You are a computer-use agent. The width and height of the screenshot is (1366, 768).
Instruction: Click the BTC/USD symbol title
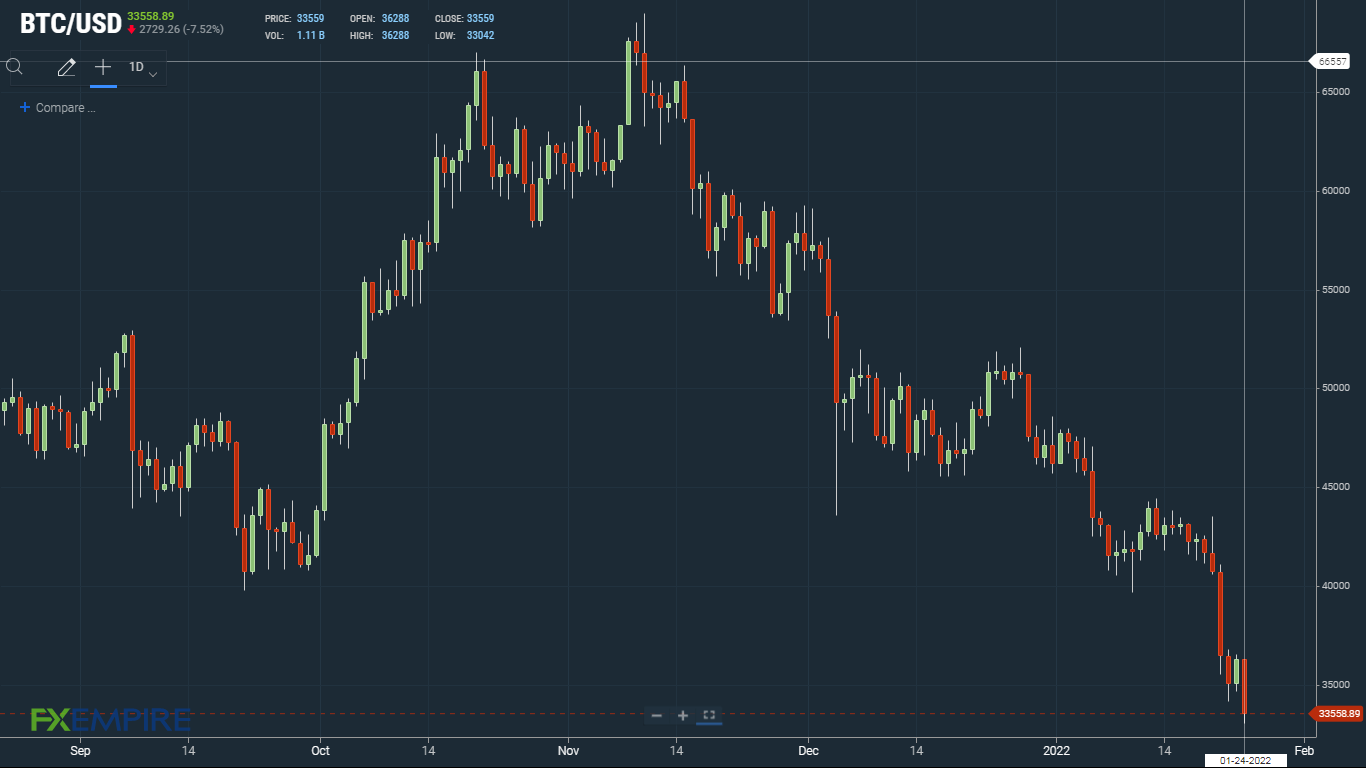[71, 23]
